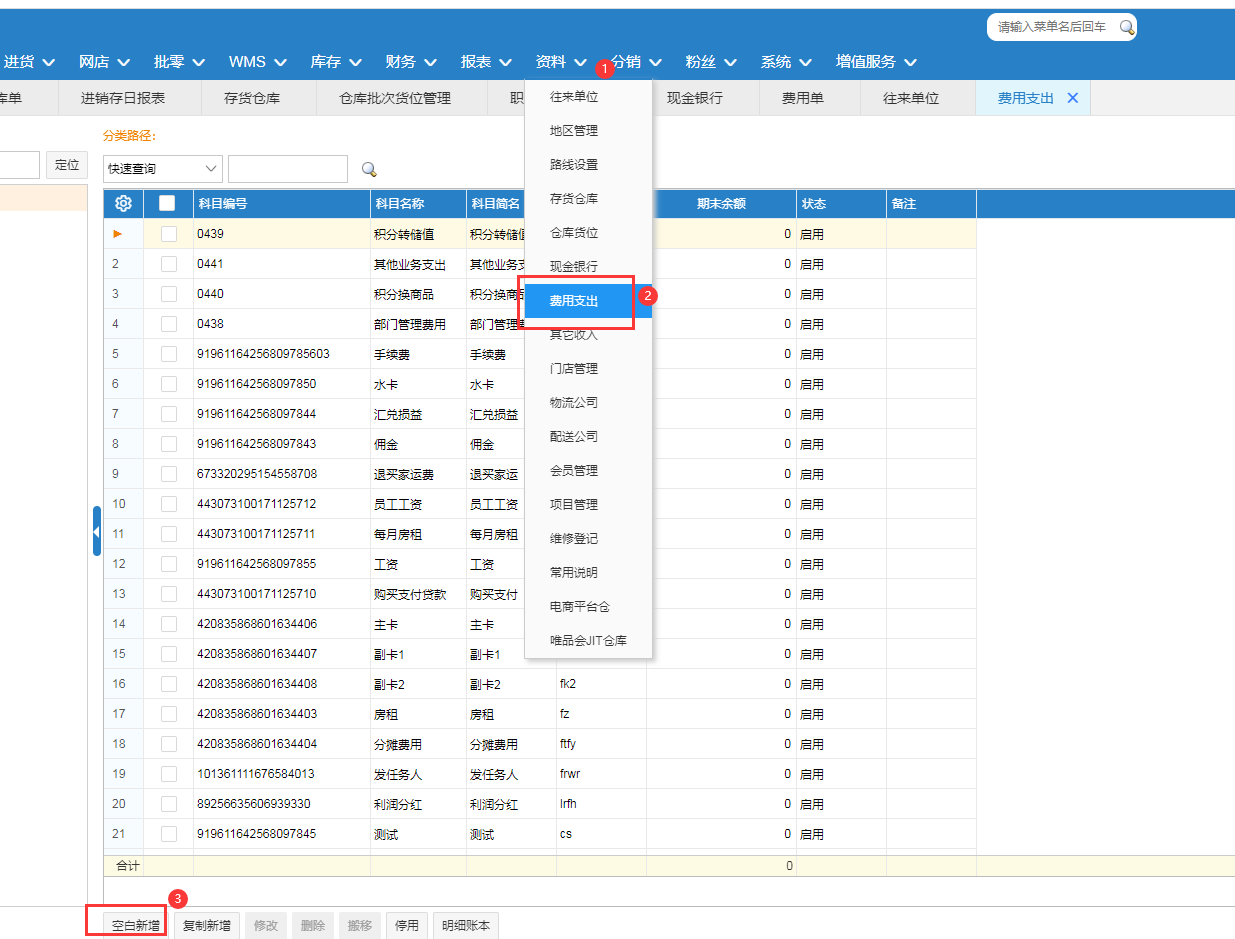The image size is (1235, 939).
Task: Select 往来单位 in the dropdown menu
Action: pos(588,97)
